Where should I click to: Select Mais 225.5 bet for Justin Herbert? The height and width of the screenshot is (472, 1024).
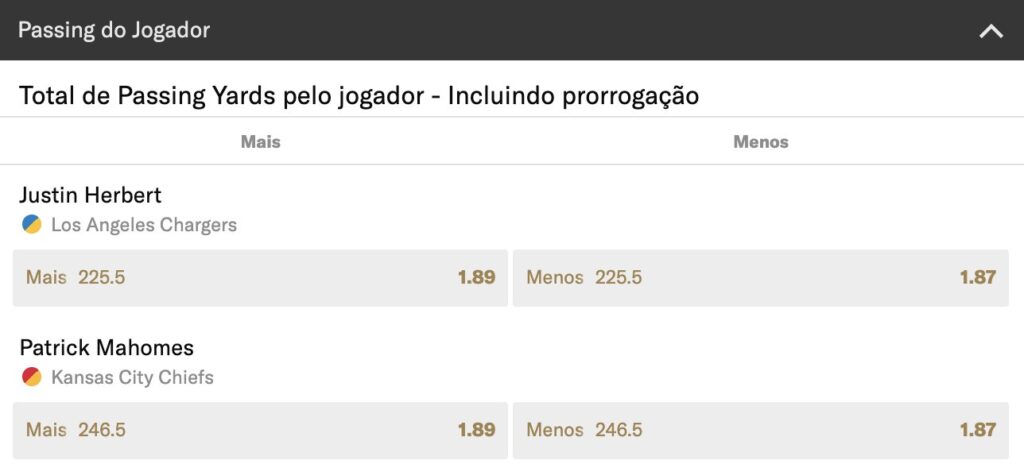(260, 277)
